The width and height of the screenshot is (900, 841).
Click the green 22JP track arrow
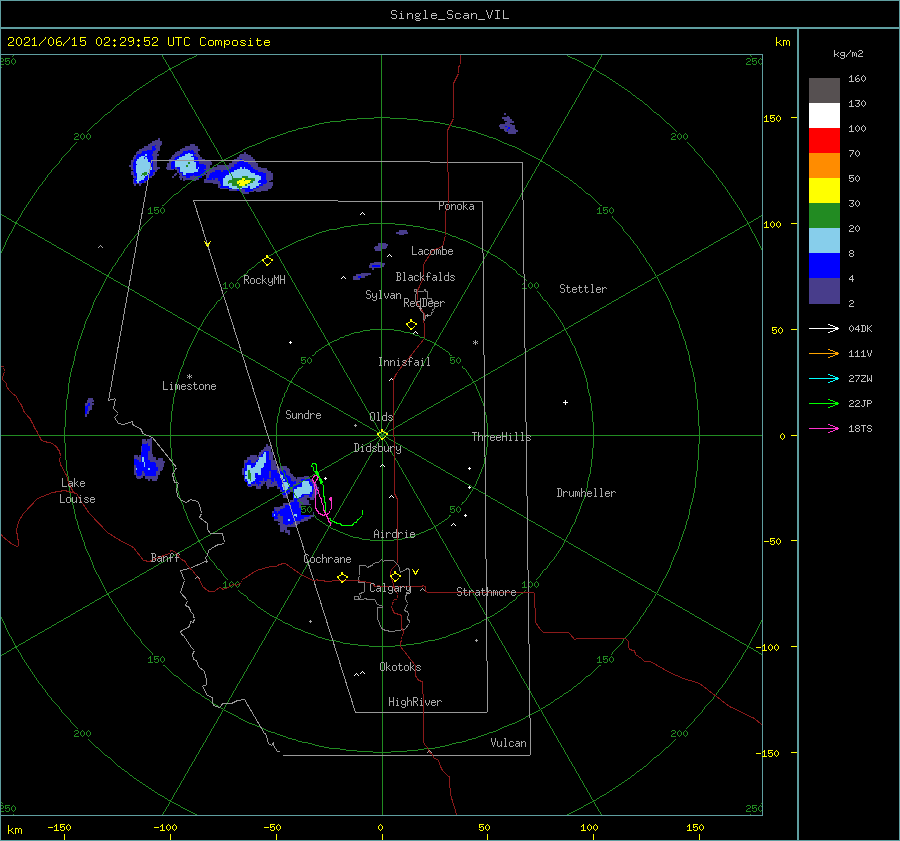pyautogui.click(x=824, y=404)
